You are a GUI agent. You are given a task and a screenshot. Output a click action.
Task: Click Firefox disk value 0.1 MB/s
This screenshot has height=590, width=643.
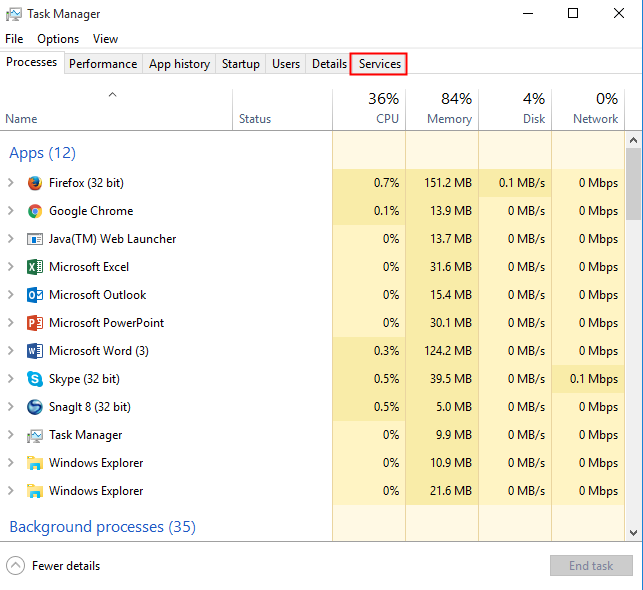pyautogui.click(x=522, y=183)
